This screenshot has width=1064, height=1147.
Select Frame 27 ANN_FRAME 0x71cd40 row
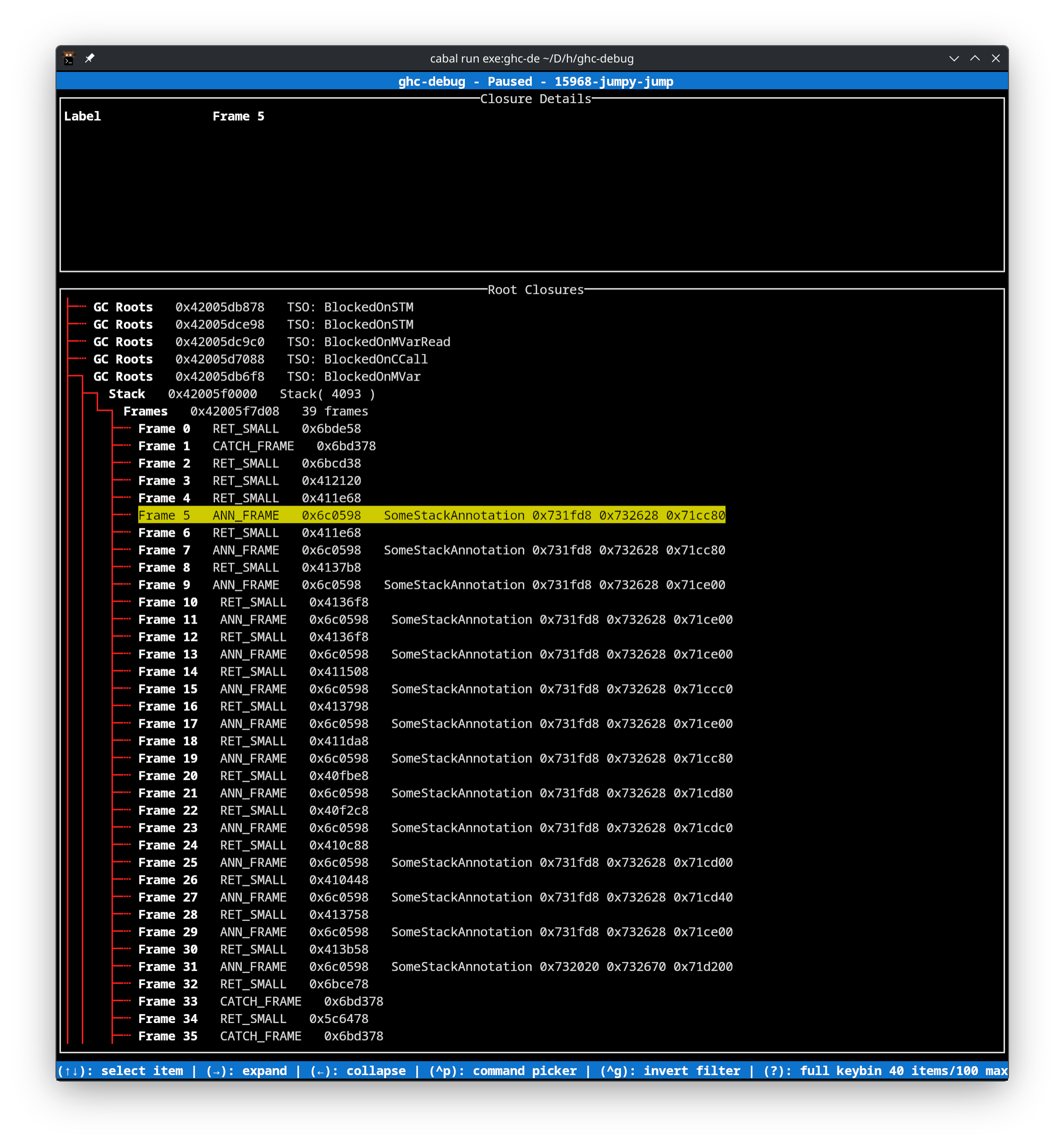click(435, 897)
